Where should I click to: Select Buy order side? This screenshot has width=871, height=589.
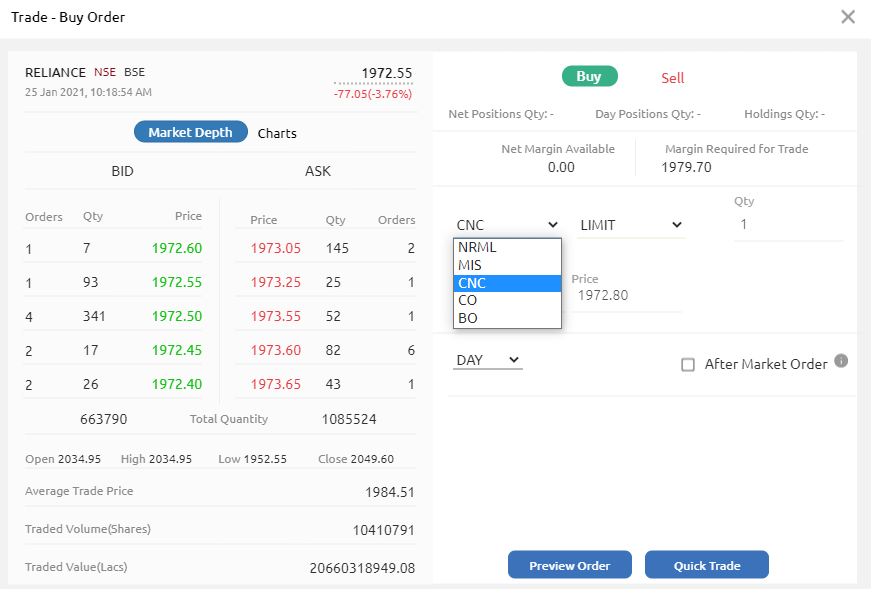point(589,76)
